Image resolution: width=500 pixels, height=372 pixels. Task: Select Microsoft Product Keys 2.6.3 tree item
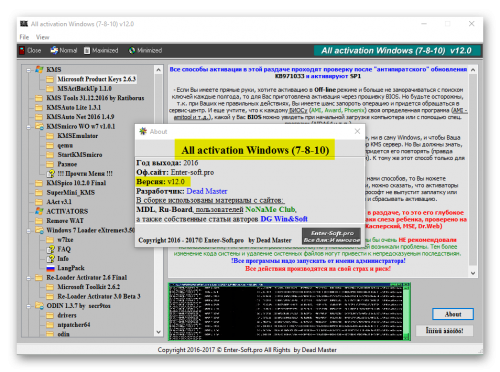click(x=96, y=79)
